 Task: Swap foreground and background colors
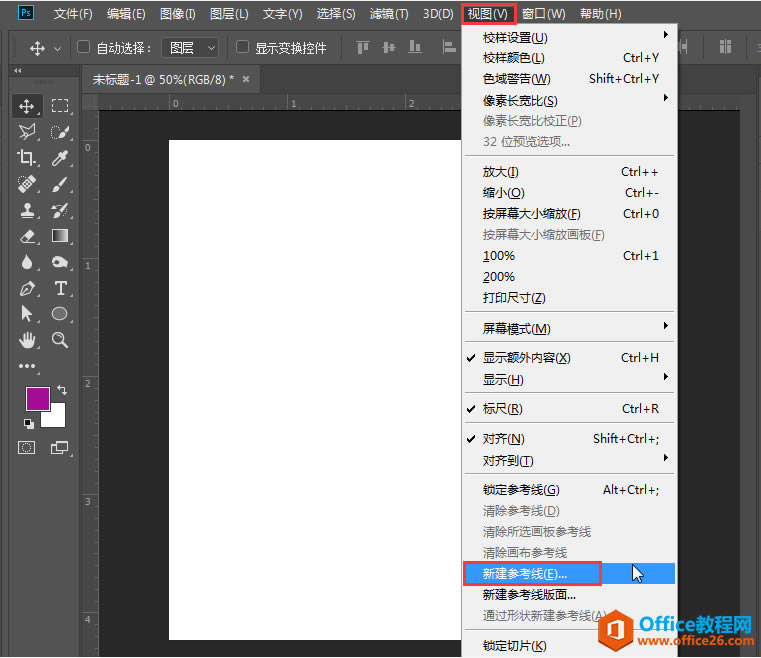tap(62, 390)
